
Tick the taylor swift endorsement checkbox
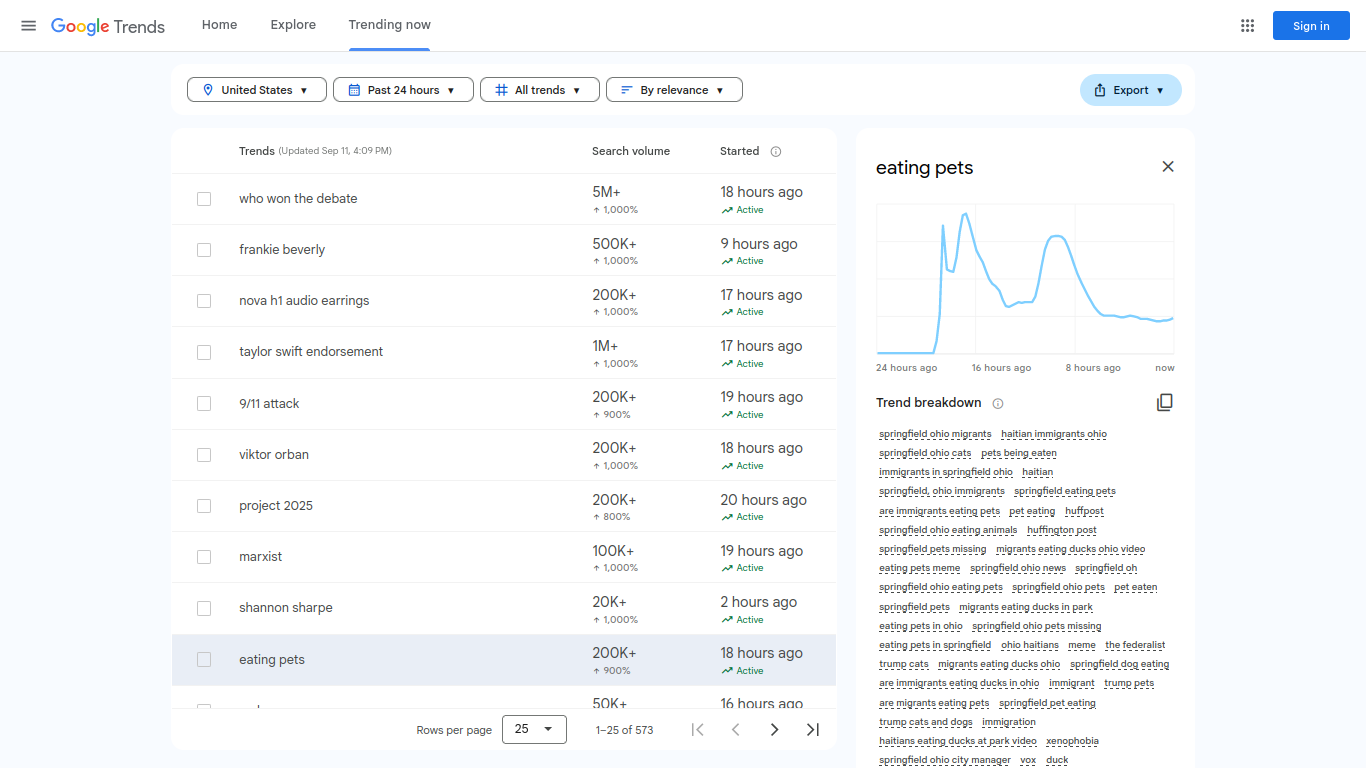(x=204, y=352)
